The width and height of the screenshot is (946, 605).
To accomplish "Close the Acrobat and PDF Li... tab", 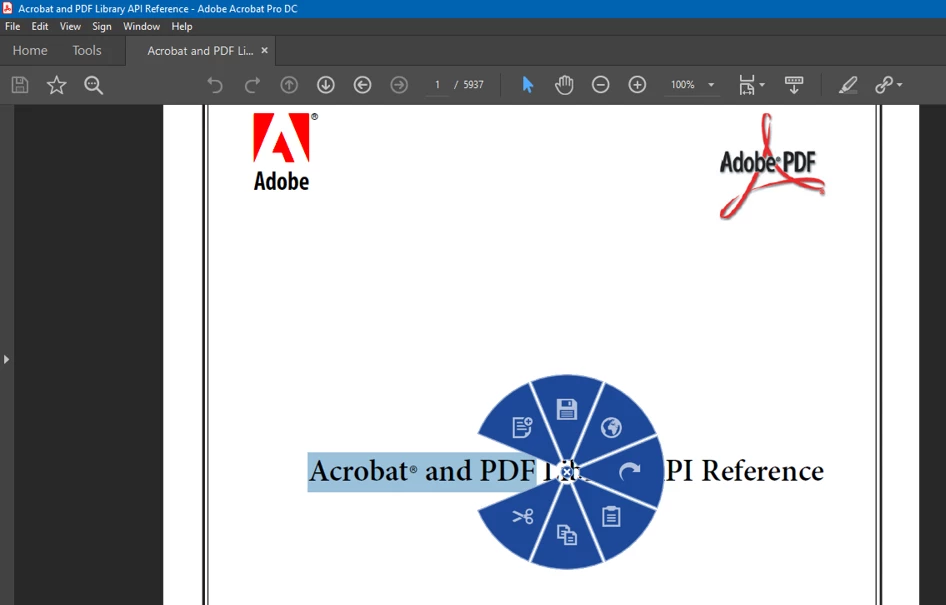I will tap(264, 51).
